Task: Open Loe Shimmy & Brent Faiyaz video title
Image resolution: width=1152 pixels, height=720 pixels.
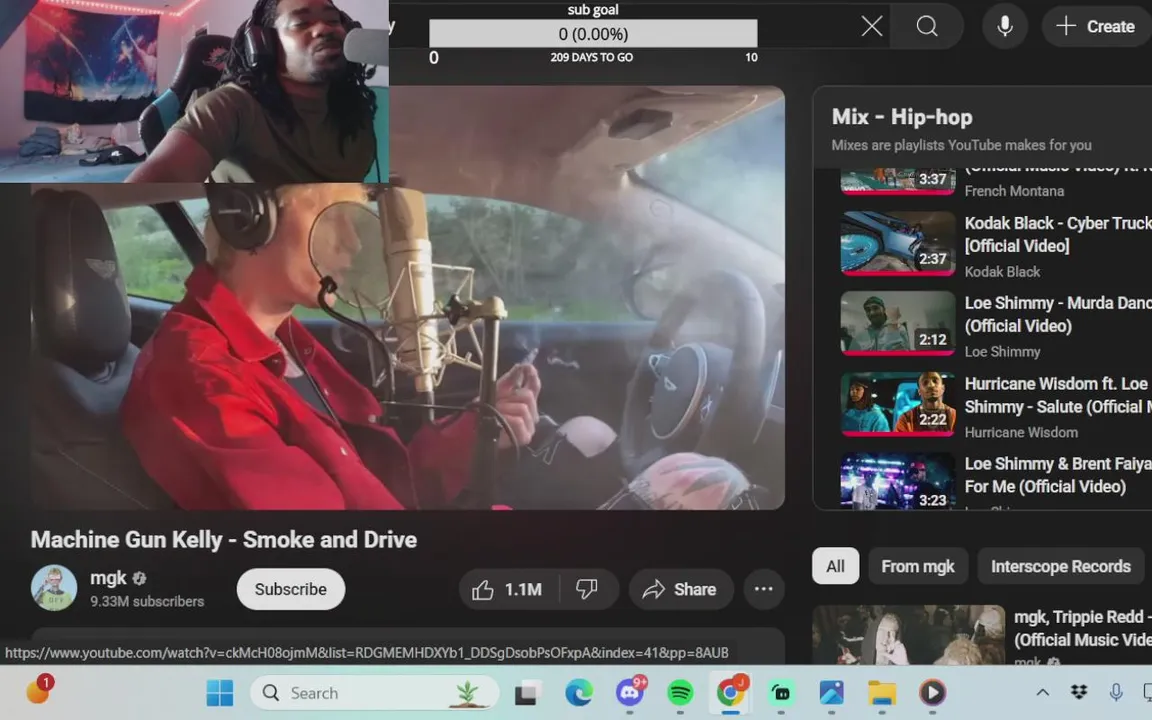Action: 1057,475
